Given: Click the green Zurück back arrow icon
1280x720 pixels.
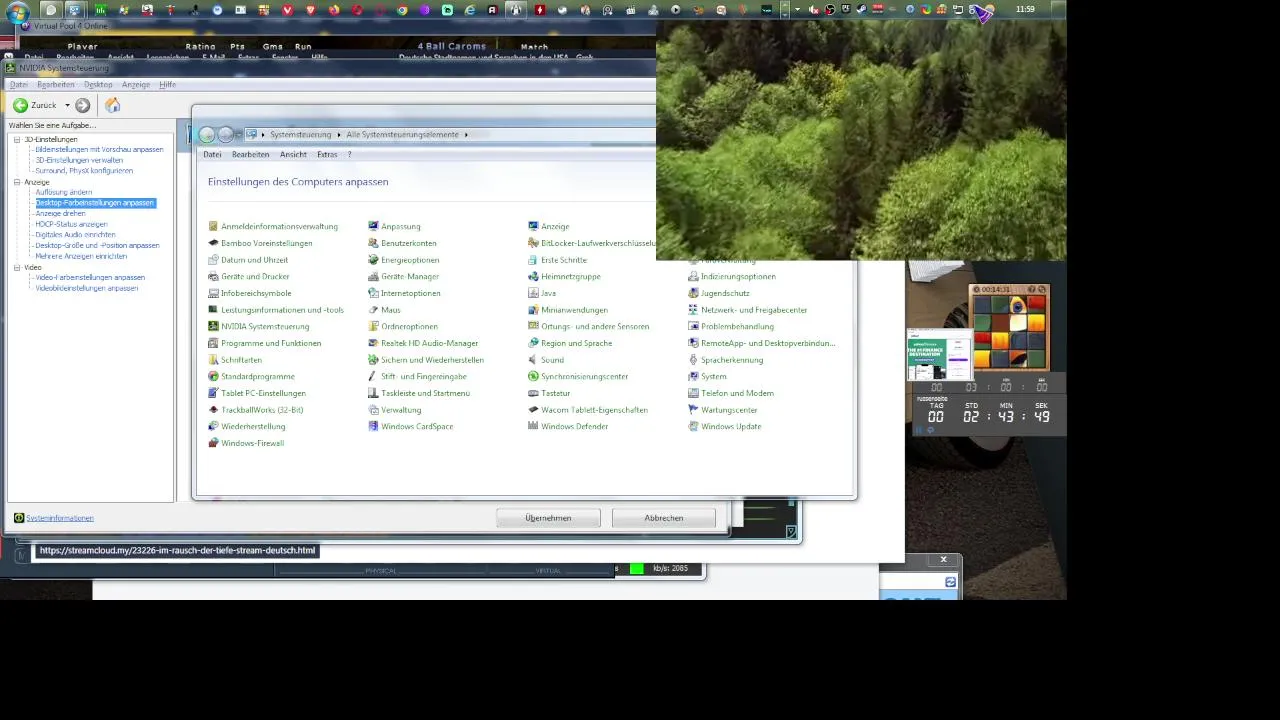Looking at the screenshot, I should pyautogui.click(x=20, y=105).
